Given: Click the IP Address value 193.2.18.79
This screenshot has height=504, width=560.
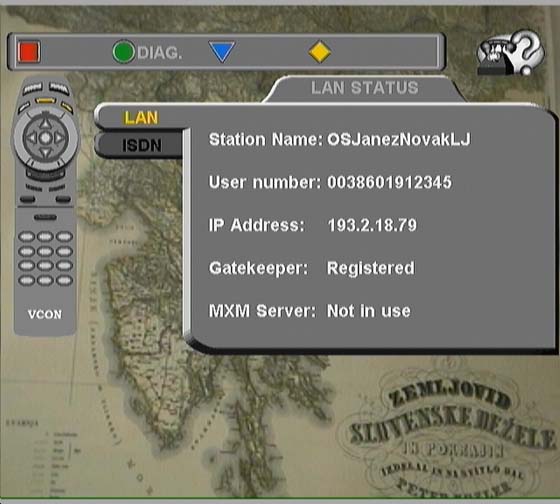Looking at the screenshot, I should click(372, 225).
